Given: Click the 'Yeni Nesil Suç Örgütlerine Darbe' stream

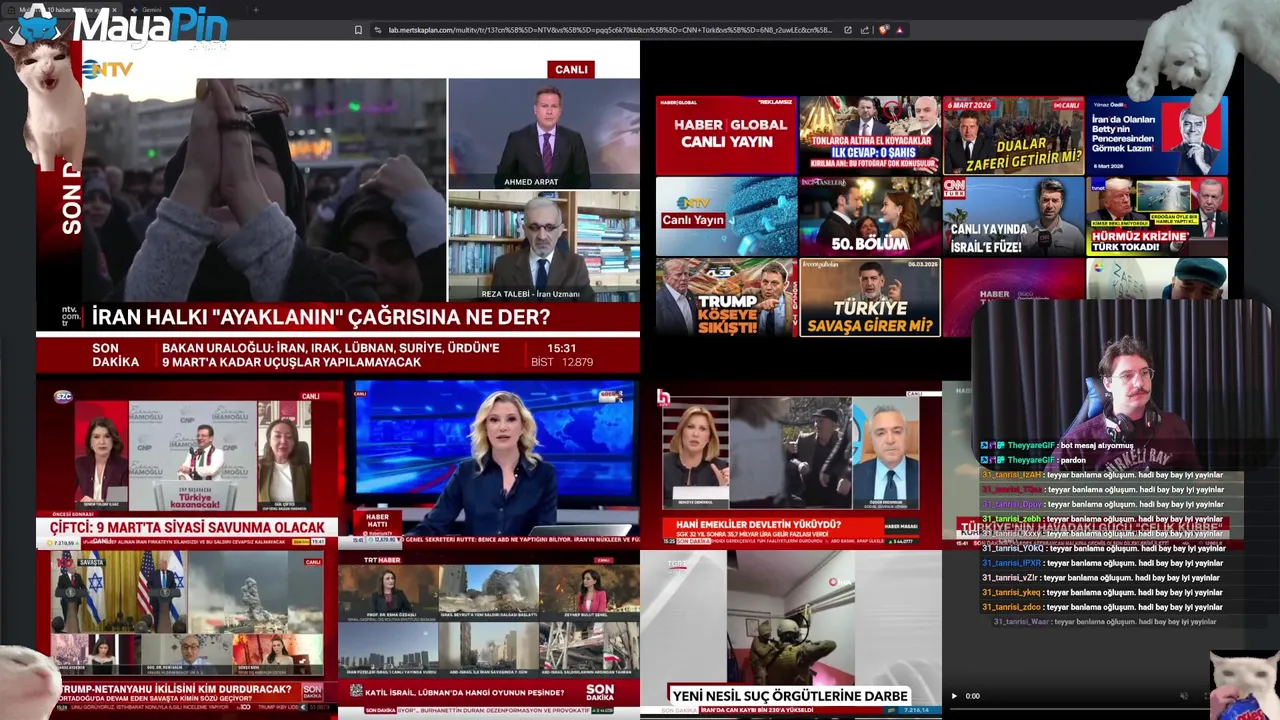Looking at the screenshot, I should (x=791, y=634).
